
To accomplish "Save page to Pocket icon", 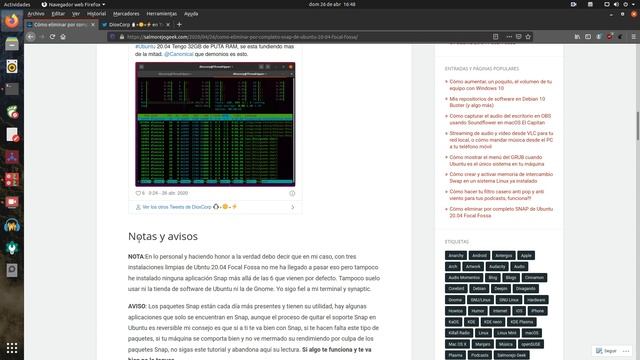I will [x=518, y=37].
